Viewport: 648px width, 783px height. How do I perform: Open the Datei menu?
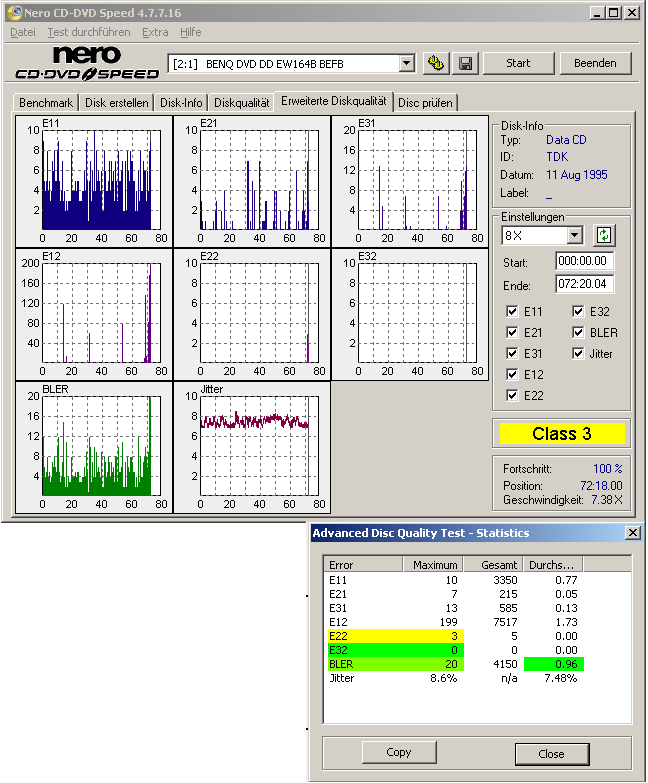23,32
